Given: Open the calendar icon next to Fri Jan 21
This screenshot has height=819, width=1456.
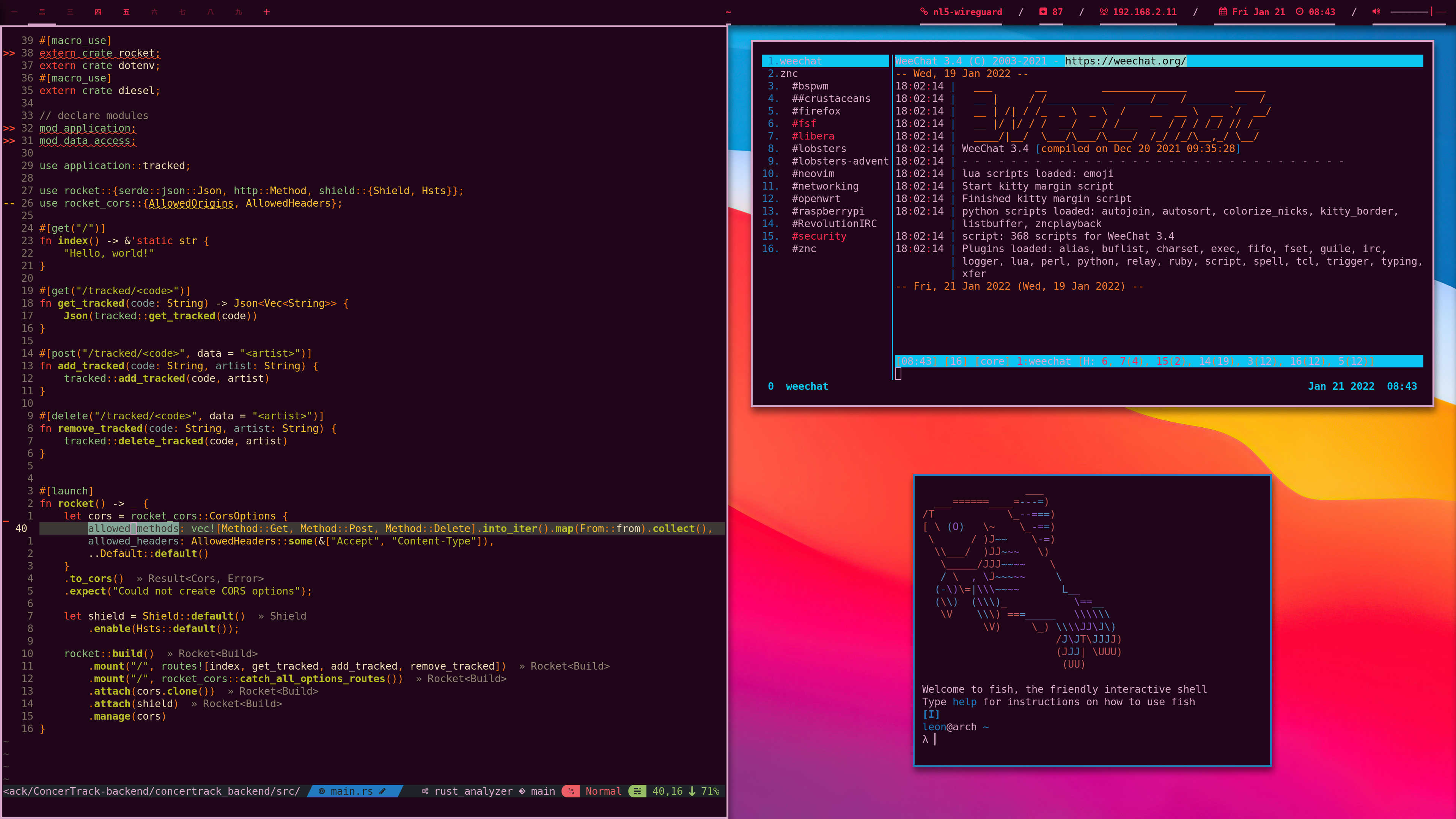Looking at the screenshot, I should [x=1223, y=11].
